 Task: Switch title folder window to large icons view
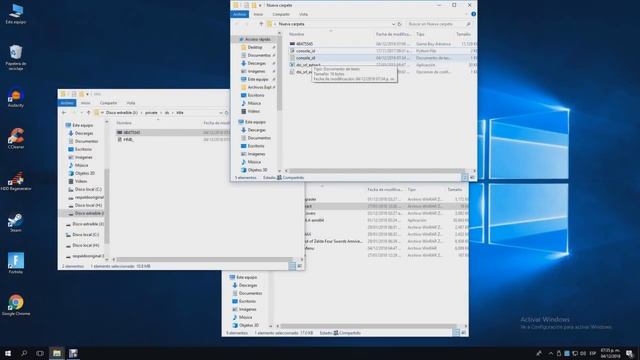coord(300,266)
